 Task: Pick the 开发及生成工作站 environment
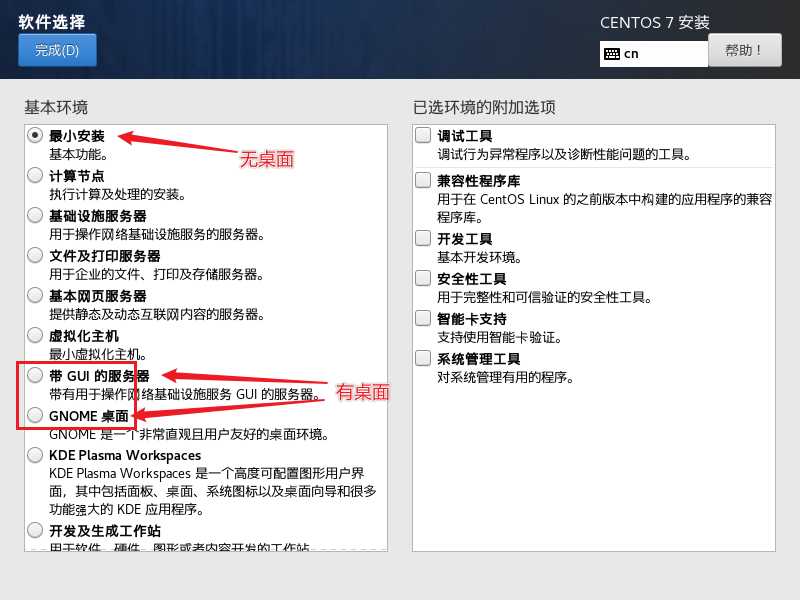35,530
